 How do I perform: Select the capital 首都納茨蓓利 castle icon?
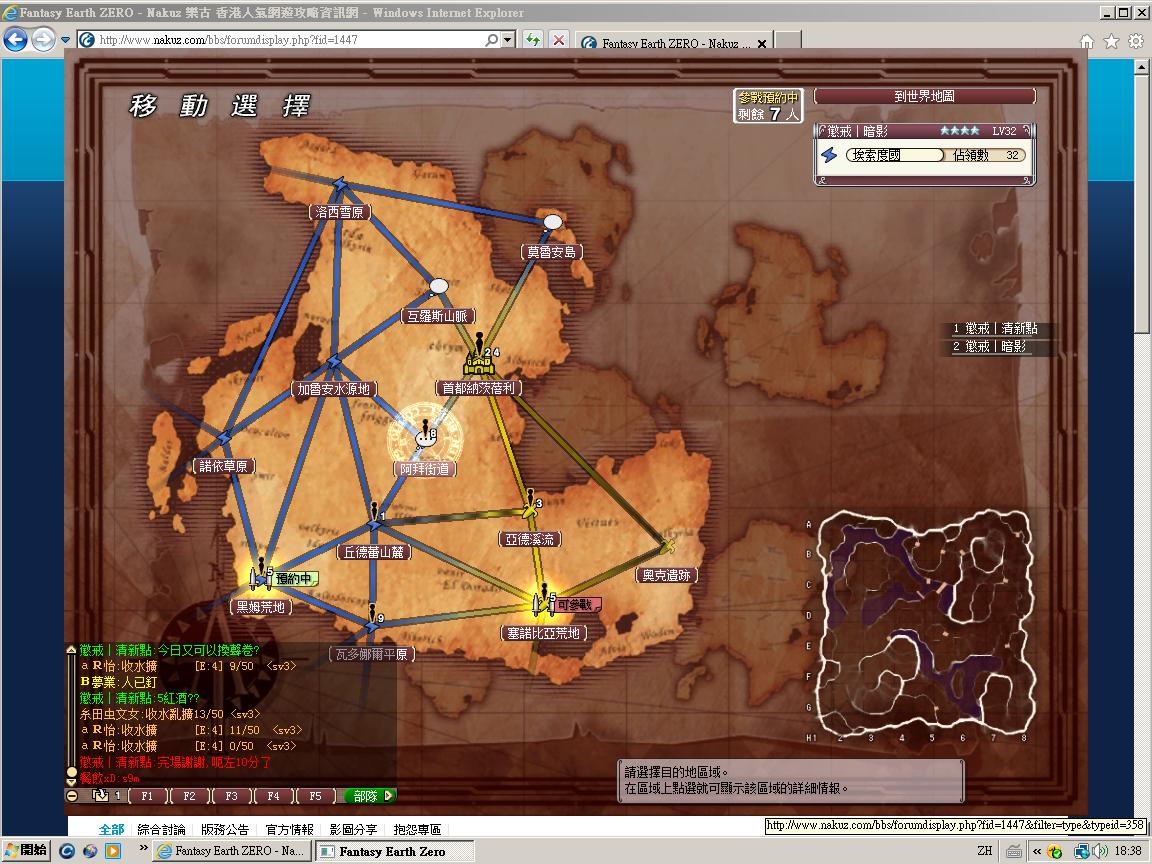478,361
